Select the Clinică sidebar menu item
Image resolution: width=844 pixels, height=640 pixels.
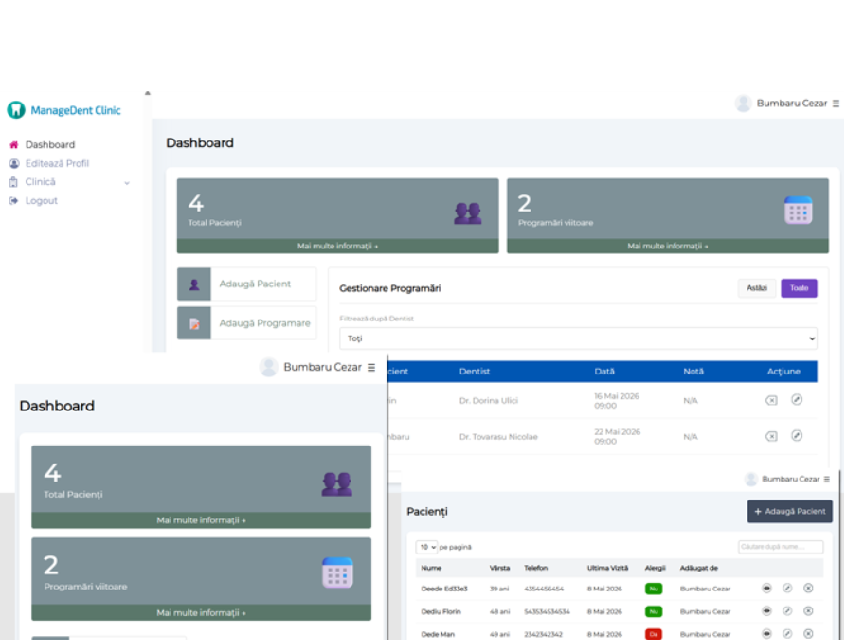40,182
